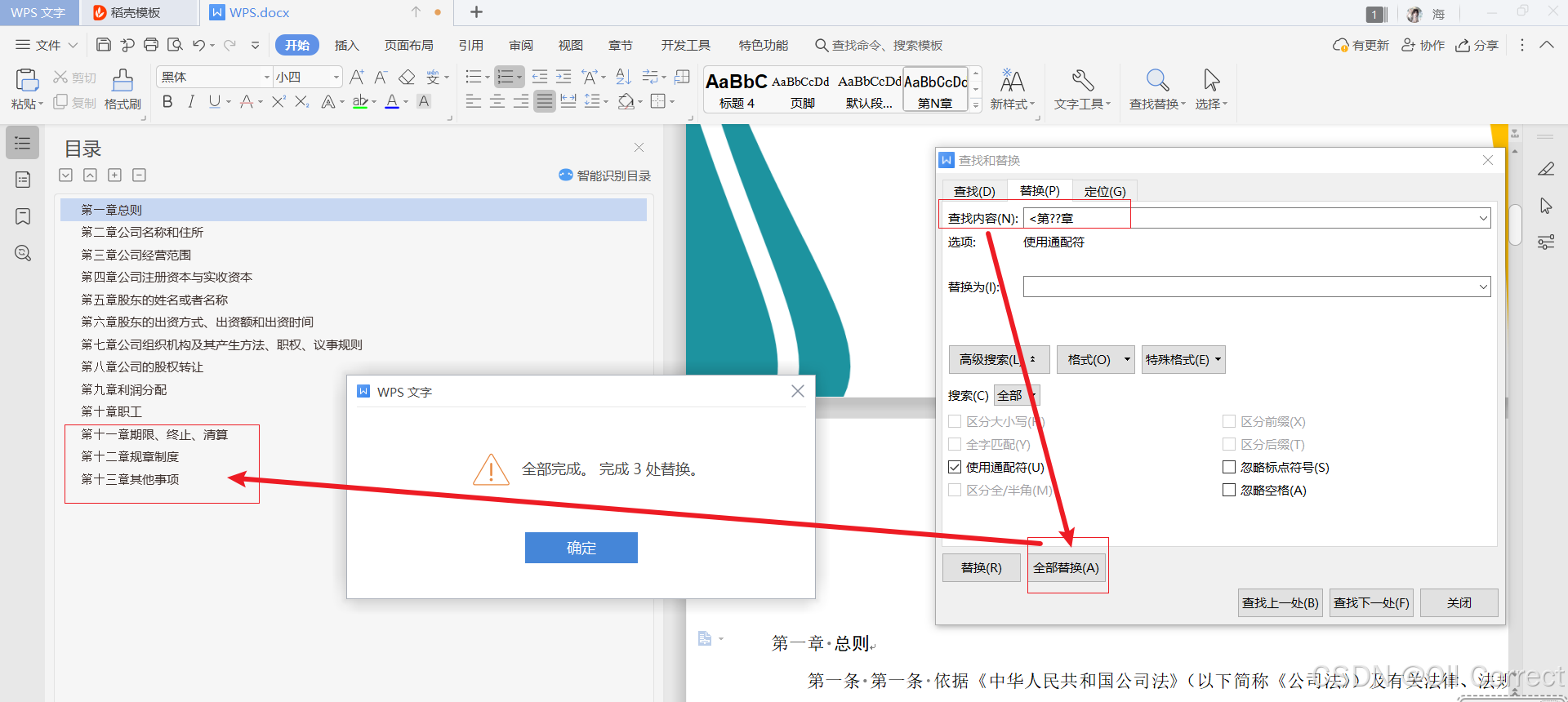Screen dimensions: 1568x702
Task: Click 智能识别目录 link in outline pane
Action: click(x=605, y=175)
